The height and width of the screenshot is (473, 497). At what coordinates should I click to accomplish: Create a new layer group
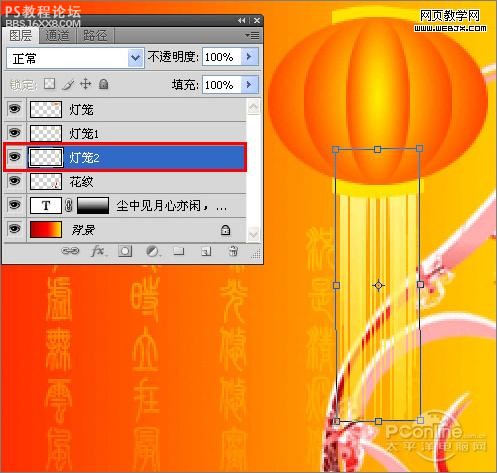click(x=179, y=251)
